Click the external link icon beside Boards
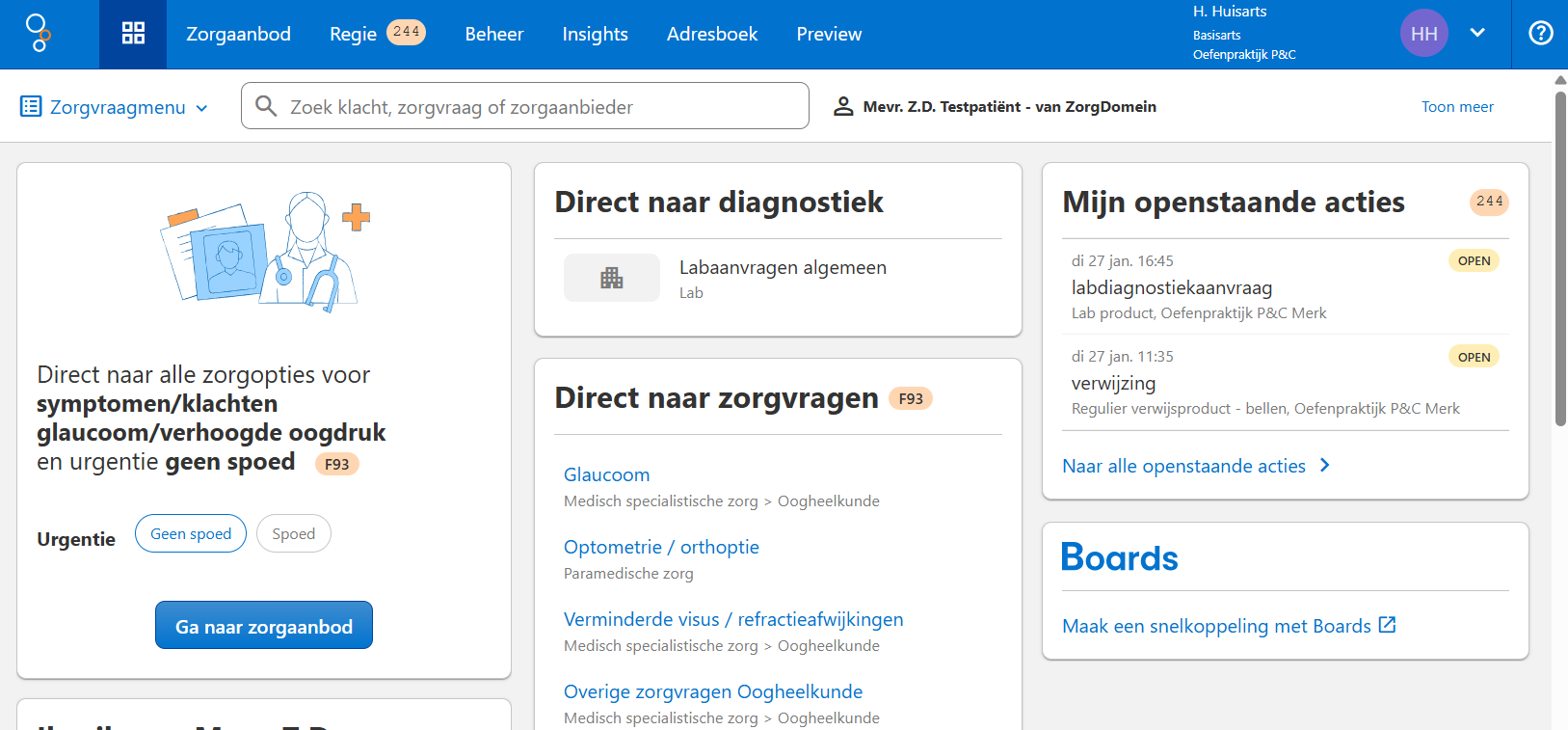The width and height of the screenshot is (1568, 730). pyautogui.click(x=1387, y=625)
